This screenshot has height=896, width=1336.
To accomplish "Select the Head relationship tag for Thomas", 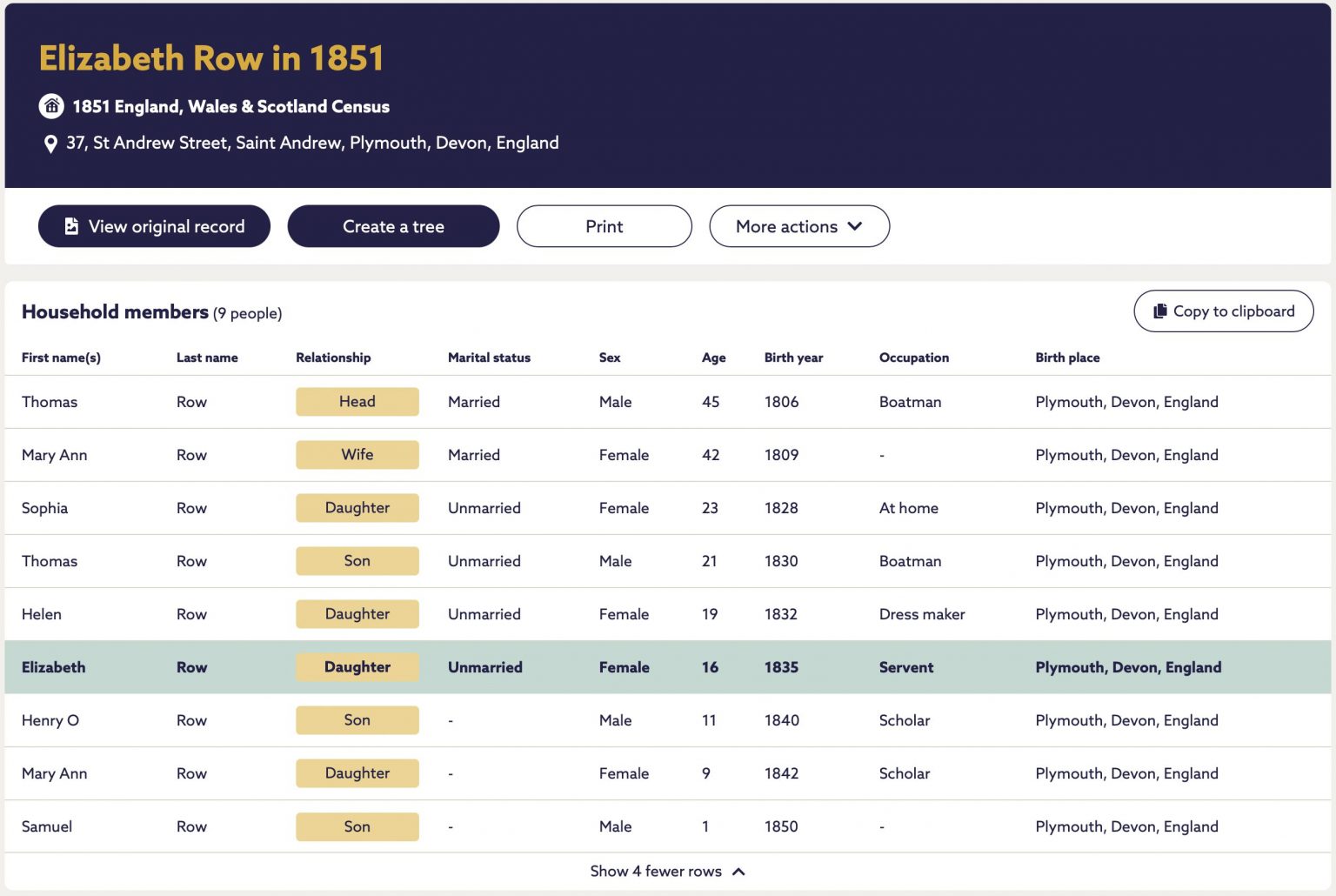I will coord(357,402).
